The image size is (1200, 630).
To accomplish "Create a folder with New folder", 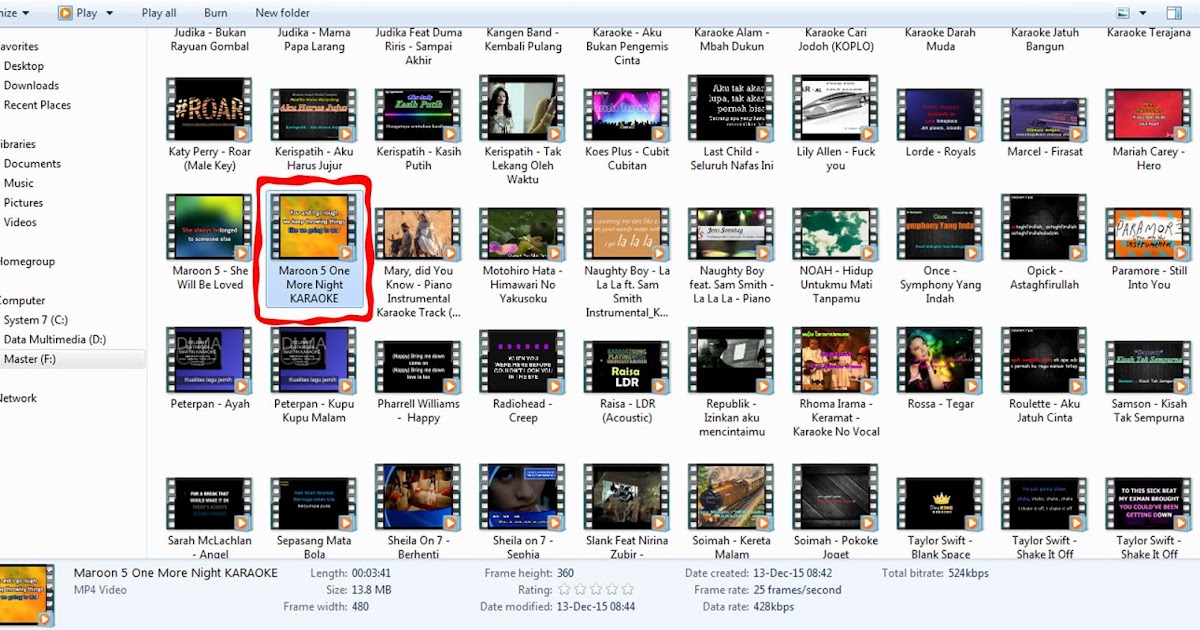I will pyautogui.click(x=282, y=13).
